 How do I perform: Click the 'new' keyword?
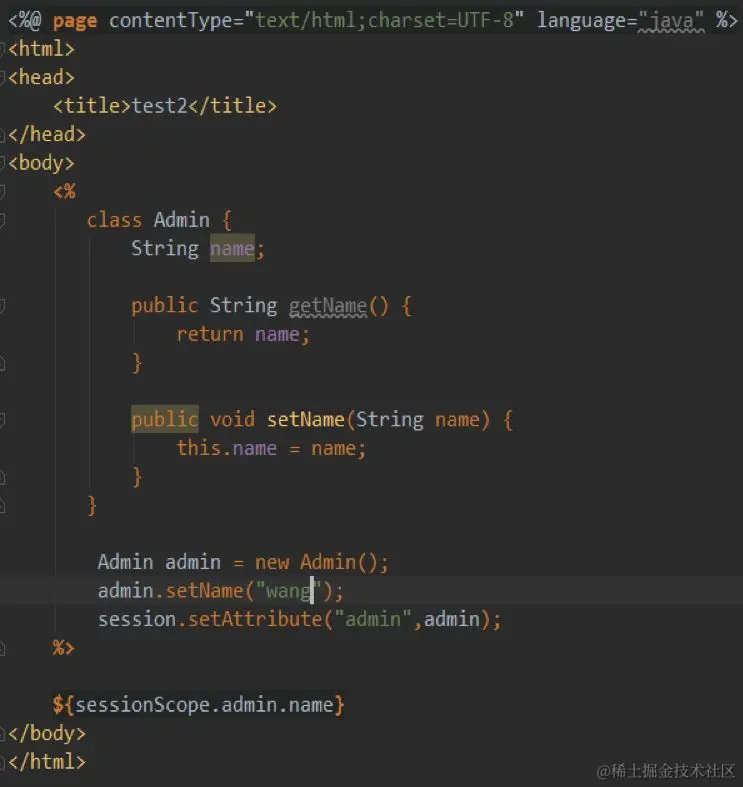coord(272,563)
